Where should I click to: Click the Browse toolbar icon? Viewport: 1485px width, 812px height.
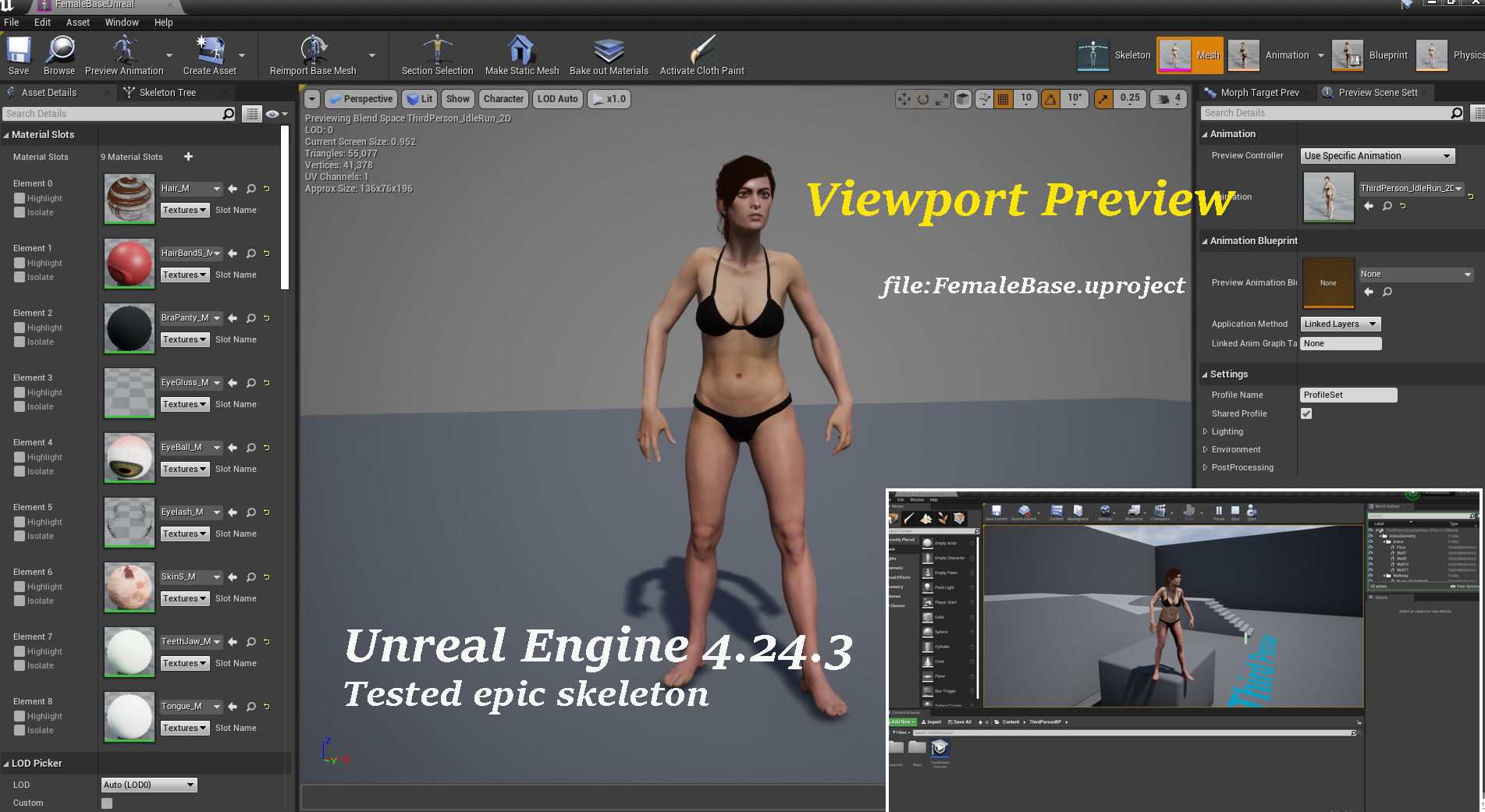coord(59,55)
